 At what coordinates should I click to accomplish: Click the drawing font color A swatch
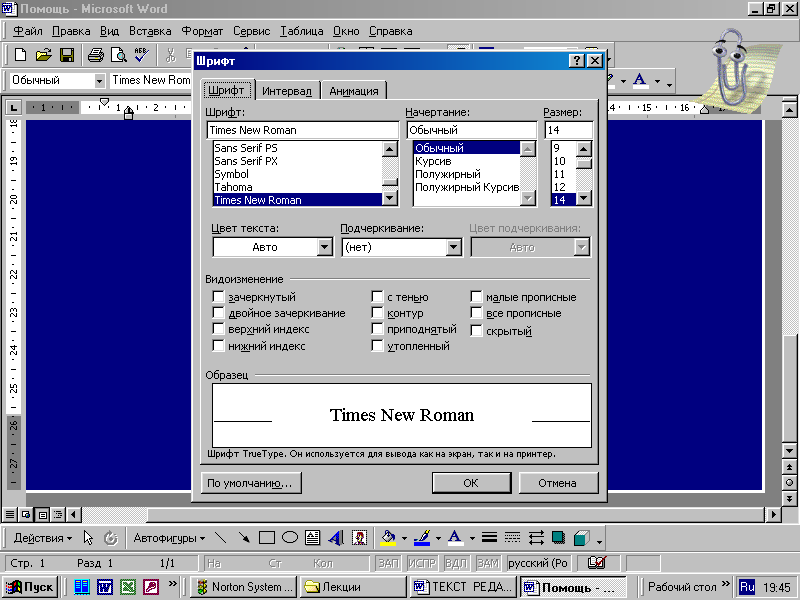point(455,538)
